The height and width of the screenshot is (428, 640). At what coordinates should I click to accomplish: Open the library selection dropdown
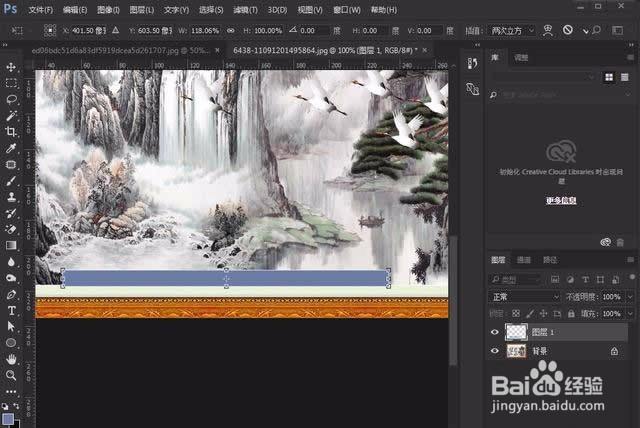[x=543, y=77]
